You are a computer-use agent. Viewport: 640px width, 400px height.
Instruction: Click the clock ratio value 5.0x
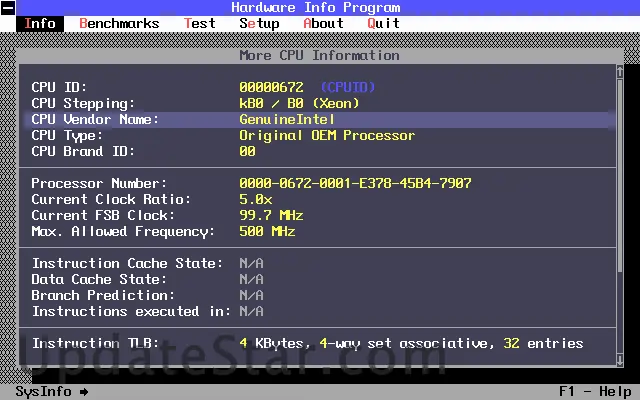click(x=256, y=200)
